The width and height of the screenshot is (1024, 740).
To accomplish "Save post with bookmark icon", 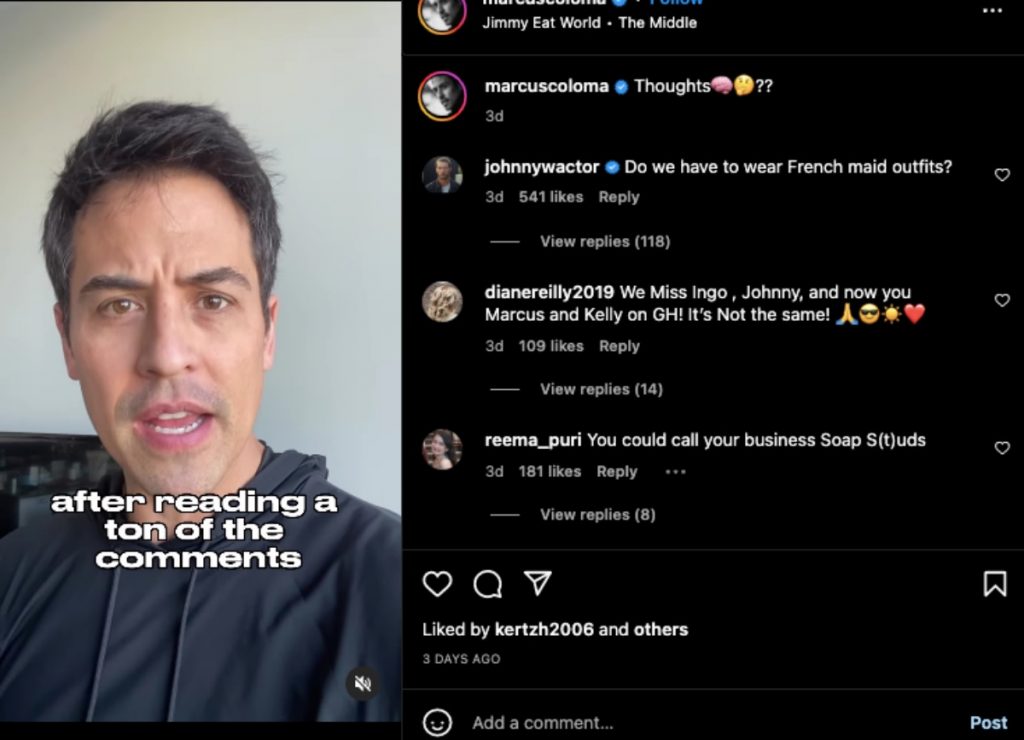I will click(x=995, y=584).
